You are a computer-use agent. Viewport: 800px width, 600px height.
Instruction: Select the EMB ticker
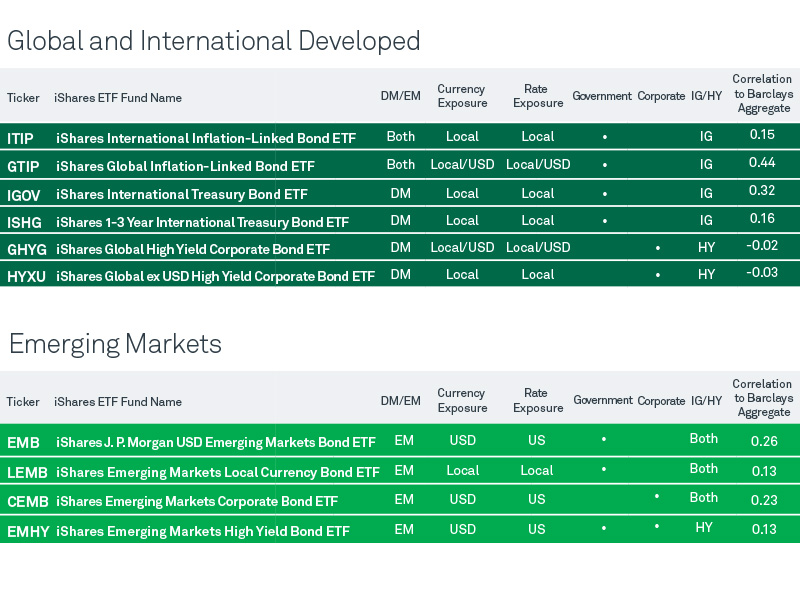(22, 442)
